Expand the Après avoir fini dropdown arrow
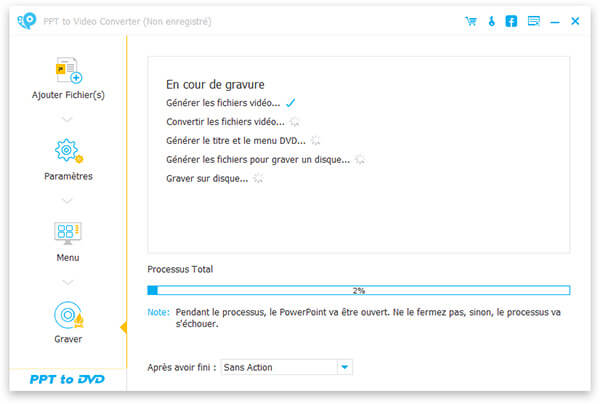 coord(345,367)
